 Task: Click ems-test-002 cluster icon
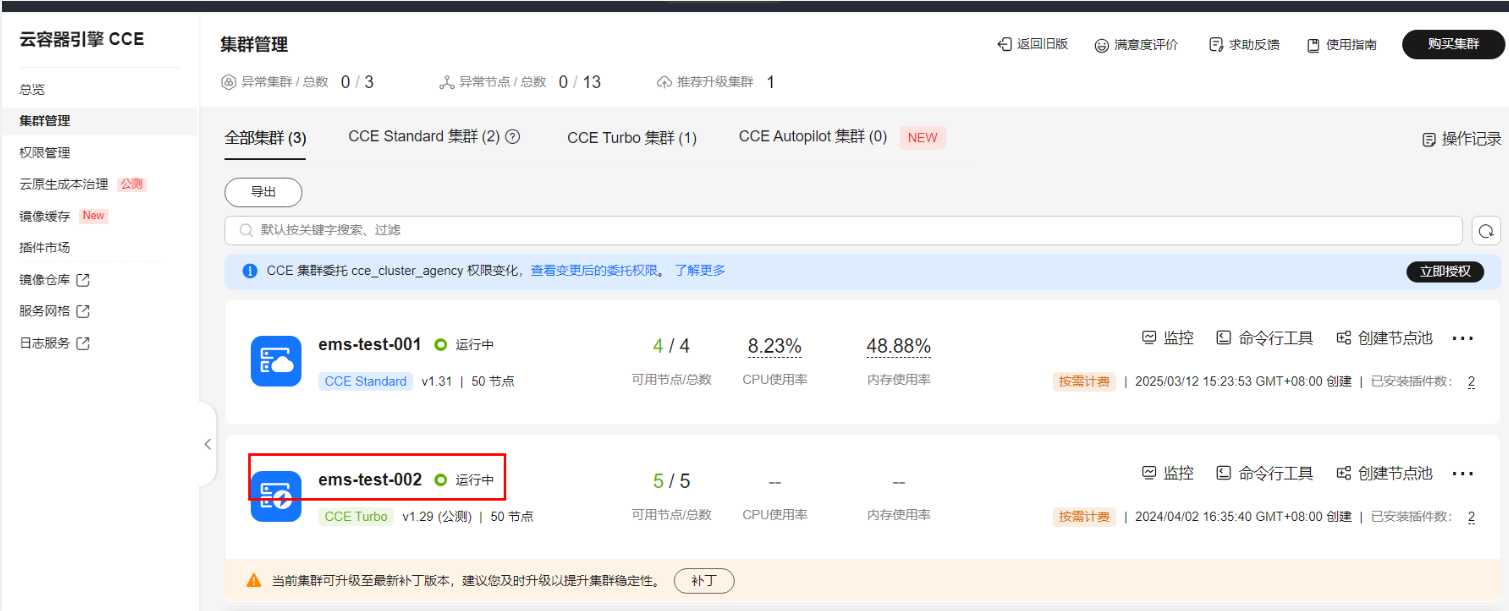pyautogui.click(x=276, y=496)
